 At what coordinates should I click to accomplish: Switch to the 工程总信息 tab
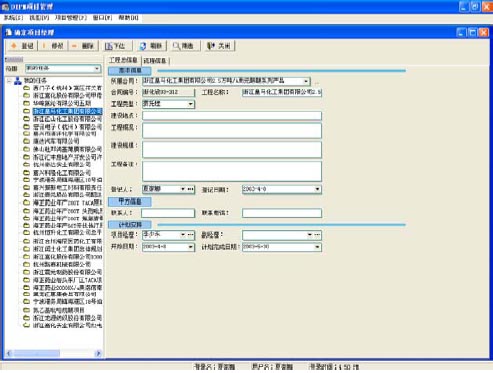coord(123,60)
